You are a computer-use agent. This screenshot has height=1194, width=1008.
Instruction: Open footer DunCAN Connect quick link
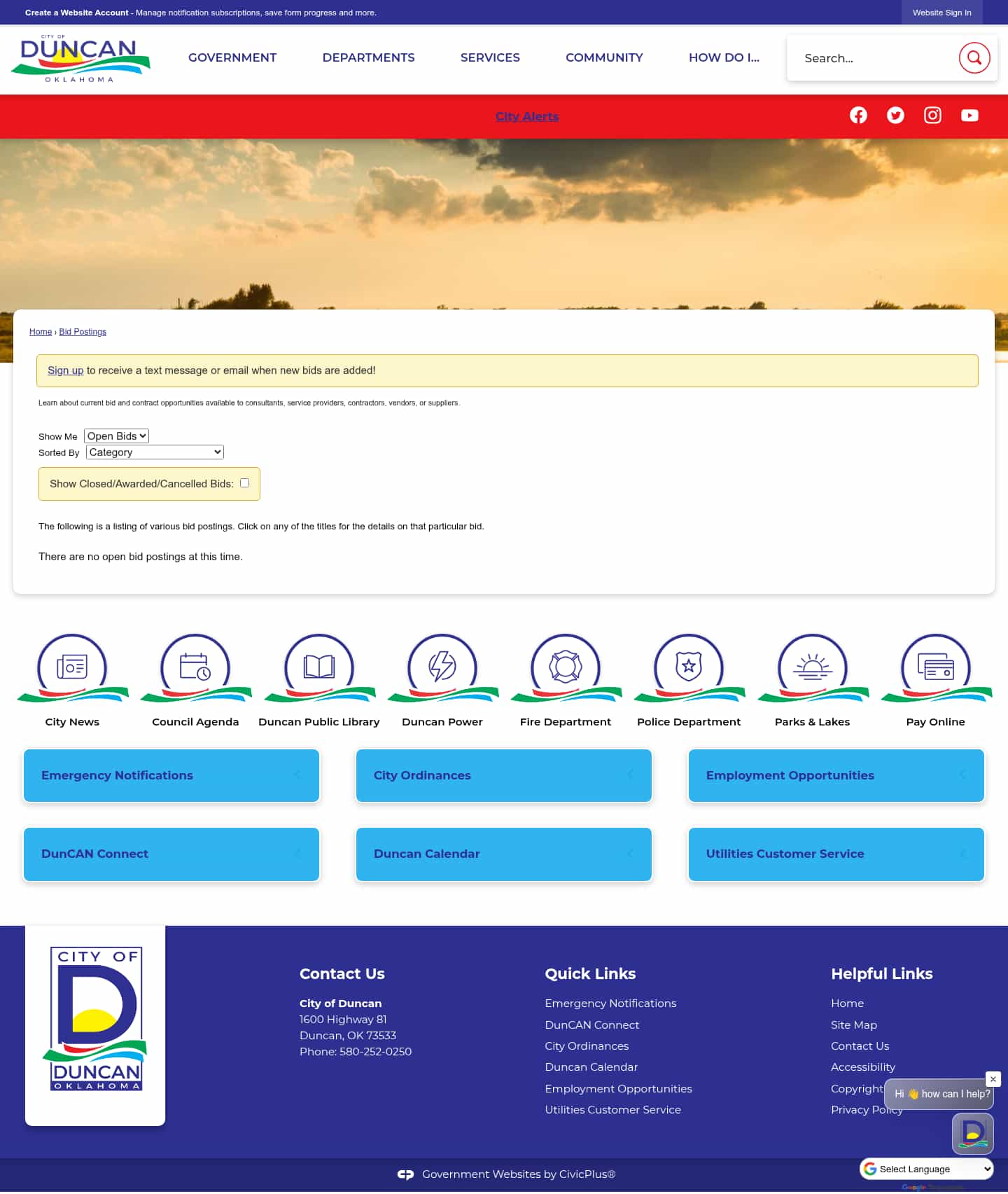point(591,1025)
